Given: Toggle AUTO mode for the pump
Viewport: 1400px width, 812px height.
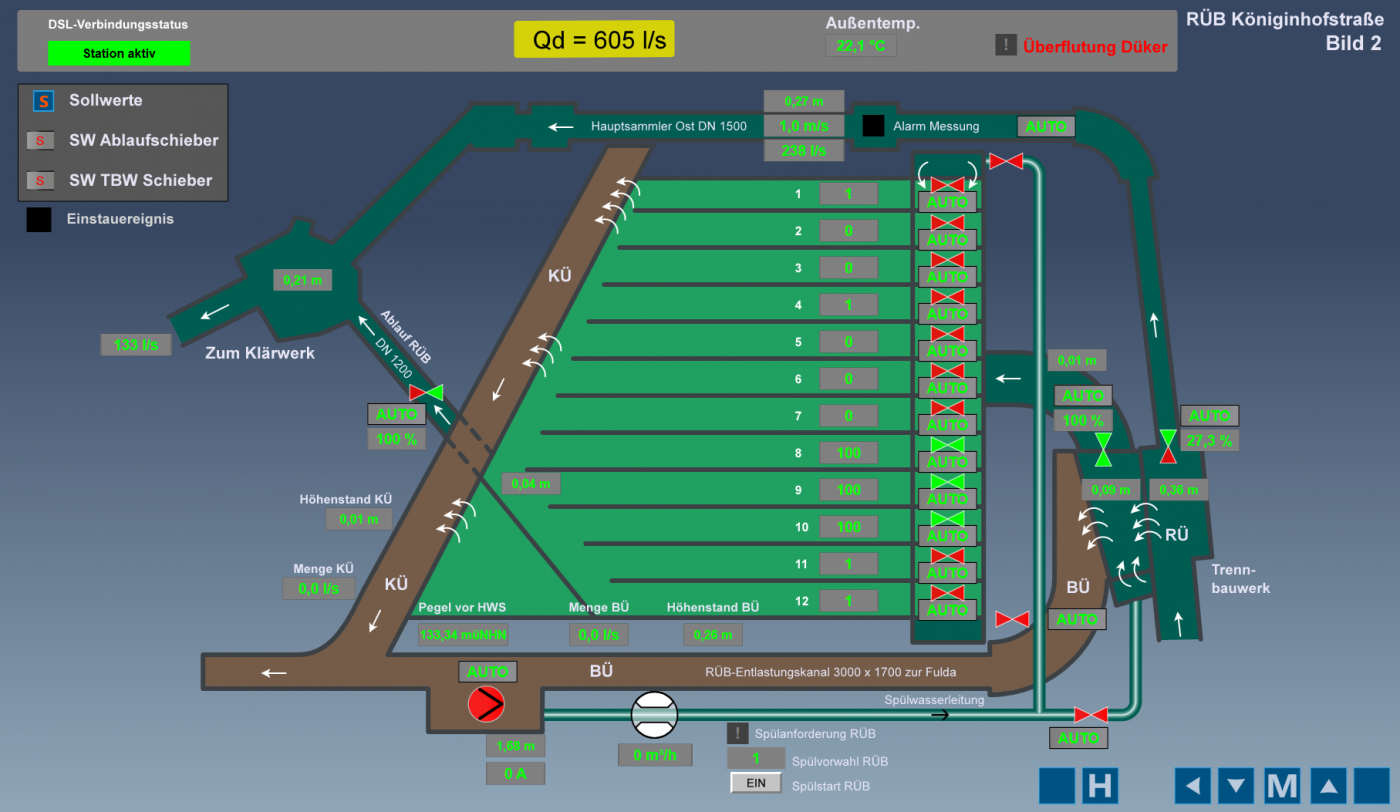Looking at the screenshot, I should [x=488, y=672].
